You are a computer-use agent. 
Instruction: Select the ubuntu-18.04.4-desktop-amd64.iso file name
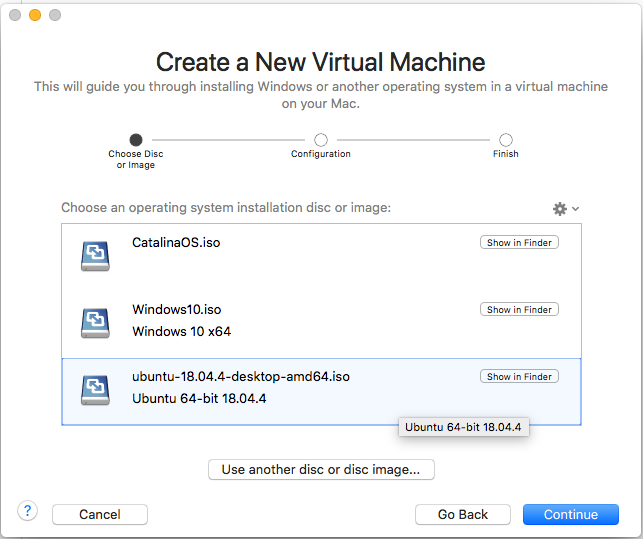[241, 377]
